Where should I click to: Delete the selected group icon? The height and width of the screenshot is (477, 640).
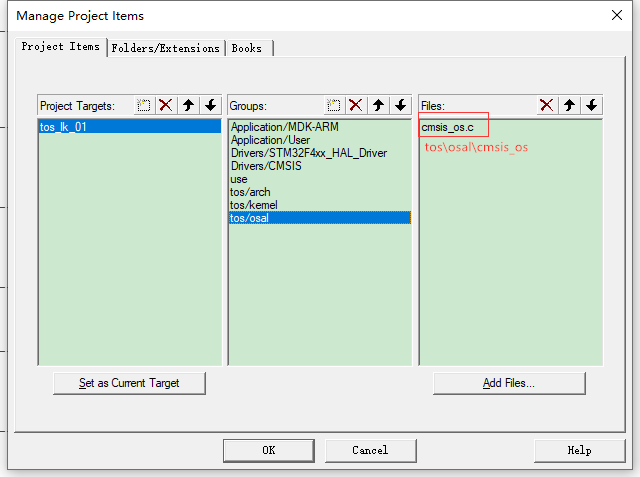[356, 105]
